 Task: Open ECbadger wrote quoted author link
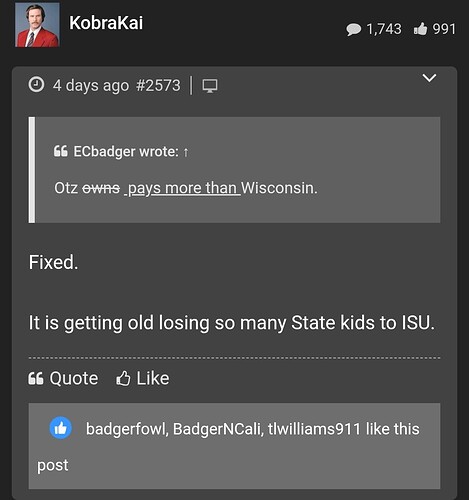point(126,152)
